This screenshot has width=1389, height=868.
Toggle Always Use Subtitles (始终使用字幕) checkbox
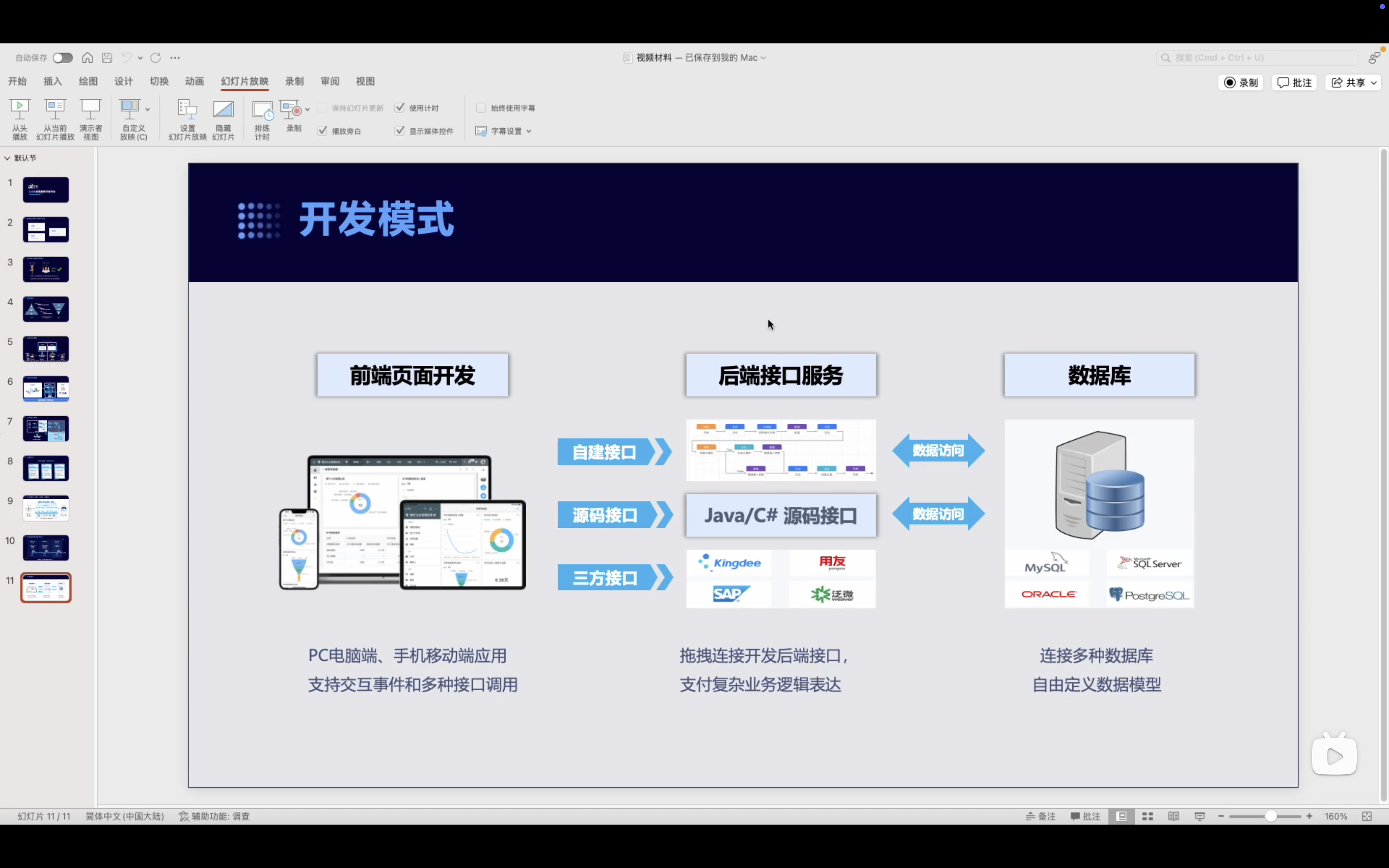(482, 107)
